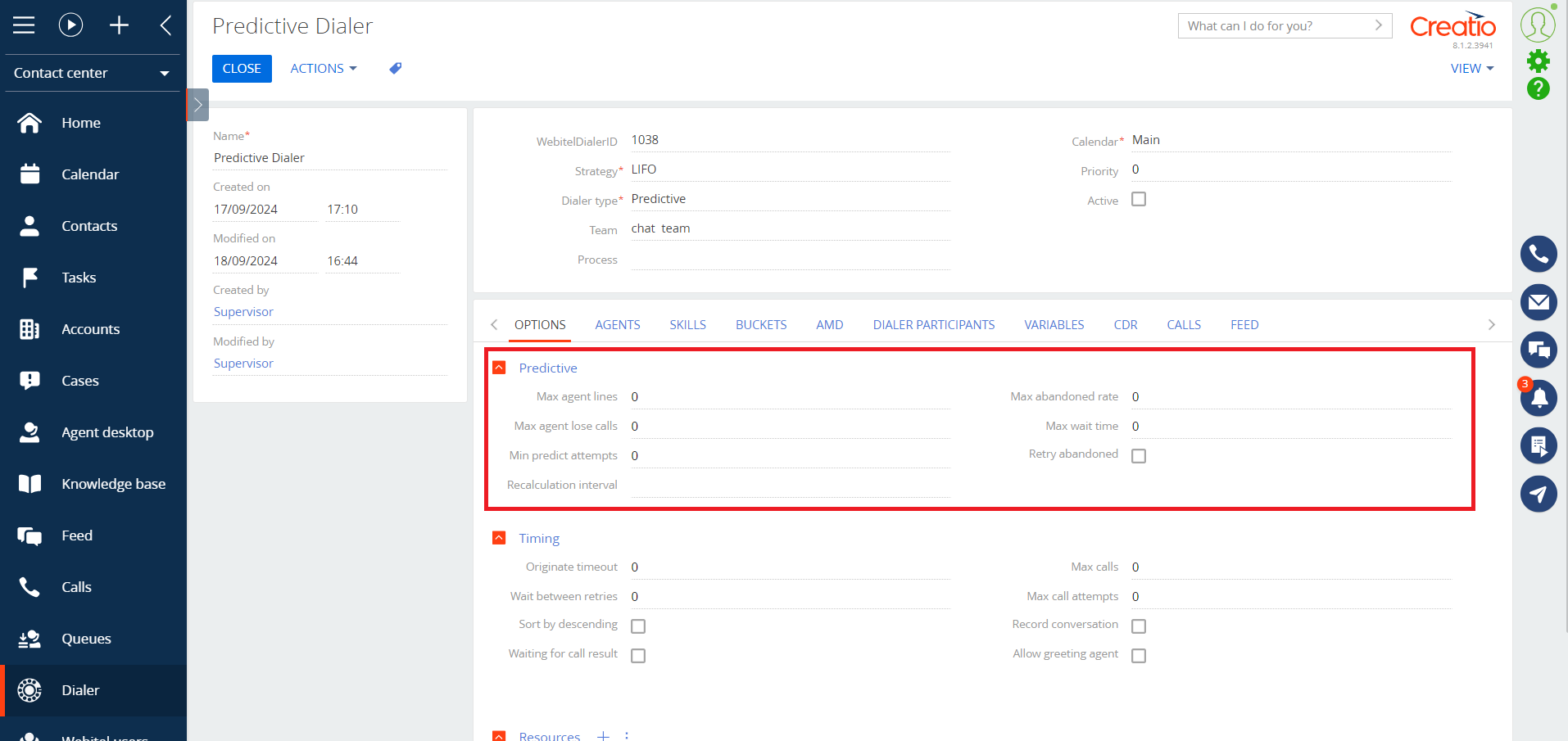Switch to the Dialer Participants tab
This screenshot has width=1568, height=741.
tap(934, 325)
